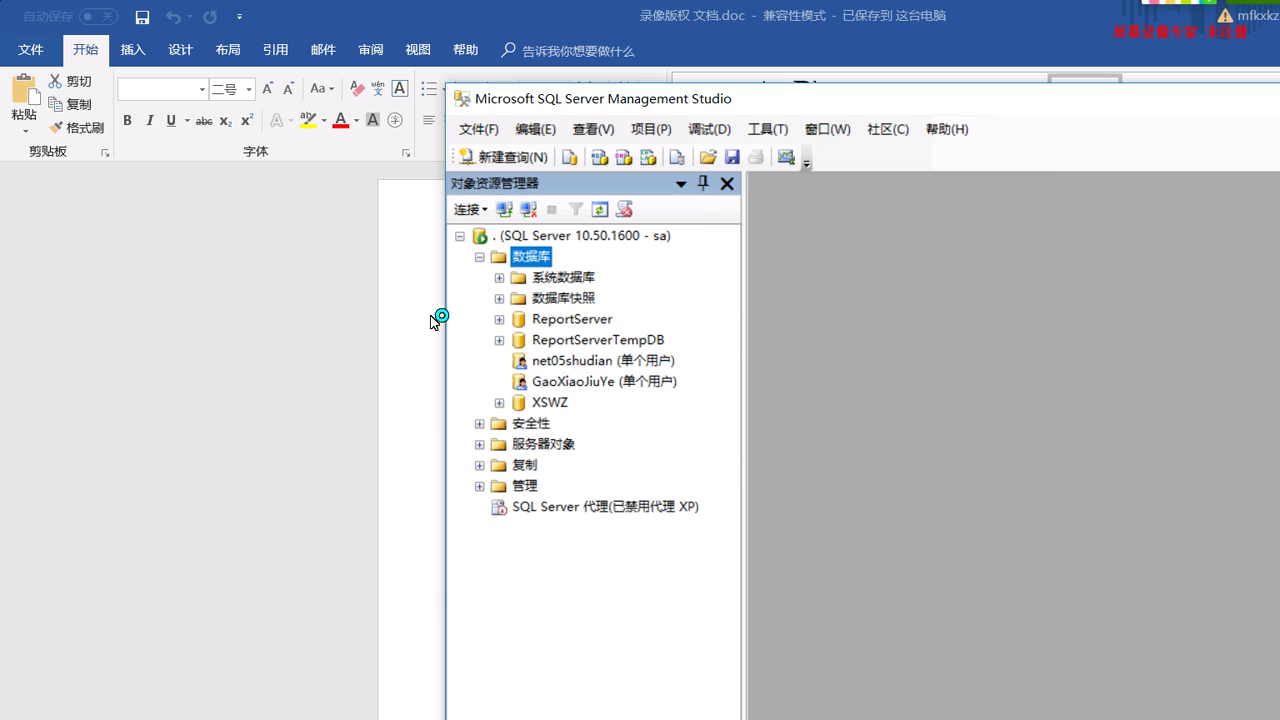
Task: Click the Save disk icon in SSMS toolbar
Action: 732,157
